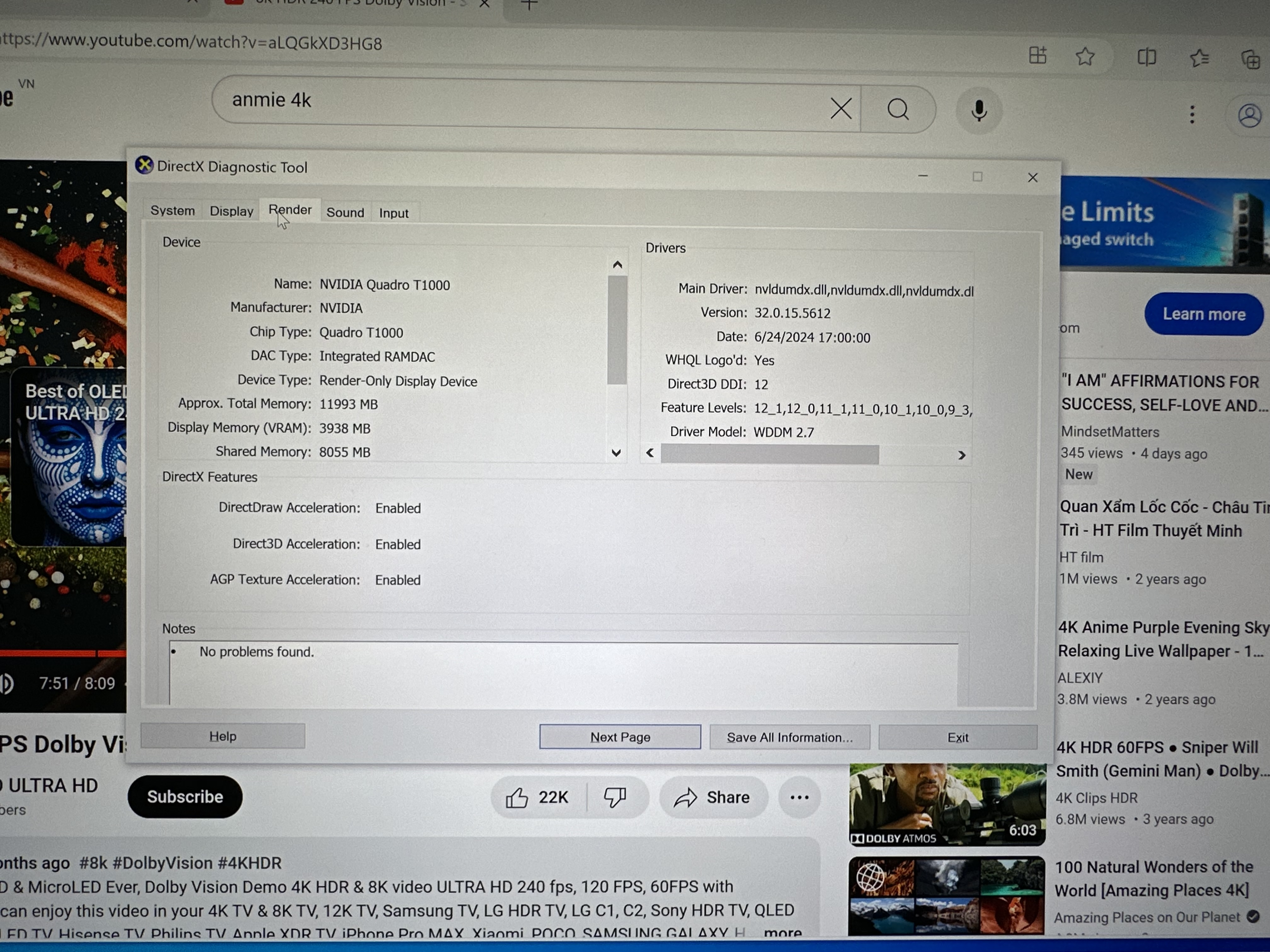Select the Render tab
Screen dimensions: 1270x952
coord(290,209)
